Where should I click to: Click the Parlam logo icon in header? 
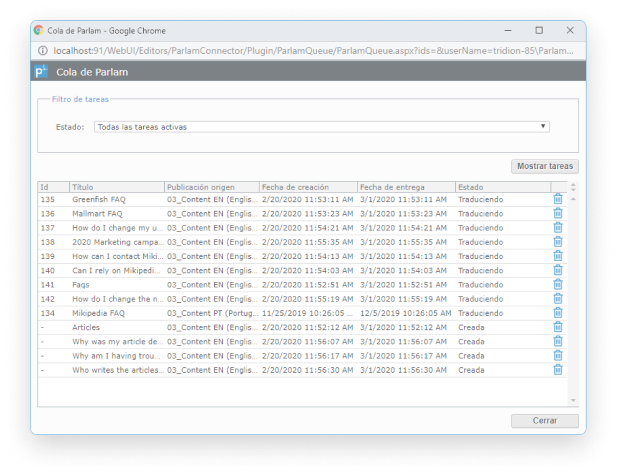point(41,72)
